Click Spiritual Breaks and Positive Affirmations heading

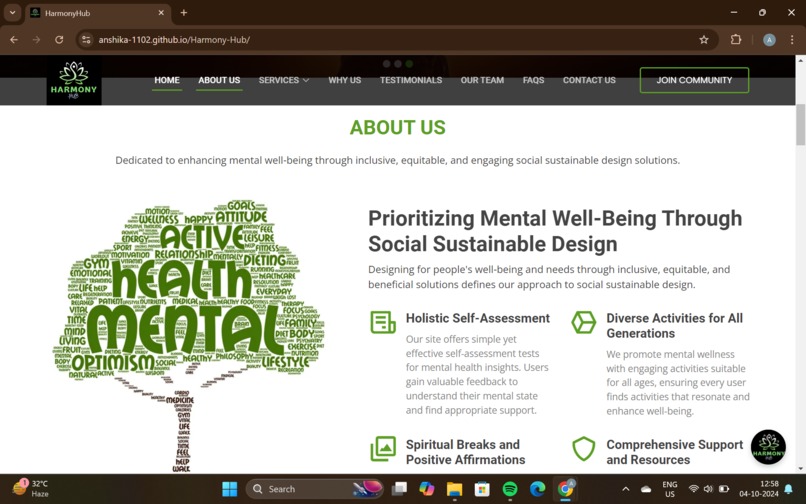pyautogui.click(x=465, y=452)
